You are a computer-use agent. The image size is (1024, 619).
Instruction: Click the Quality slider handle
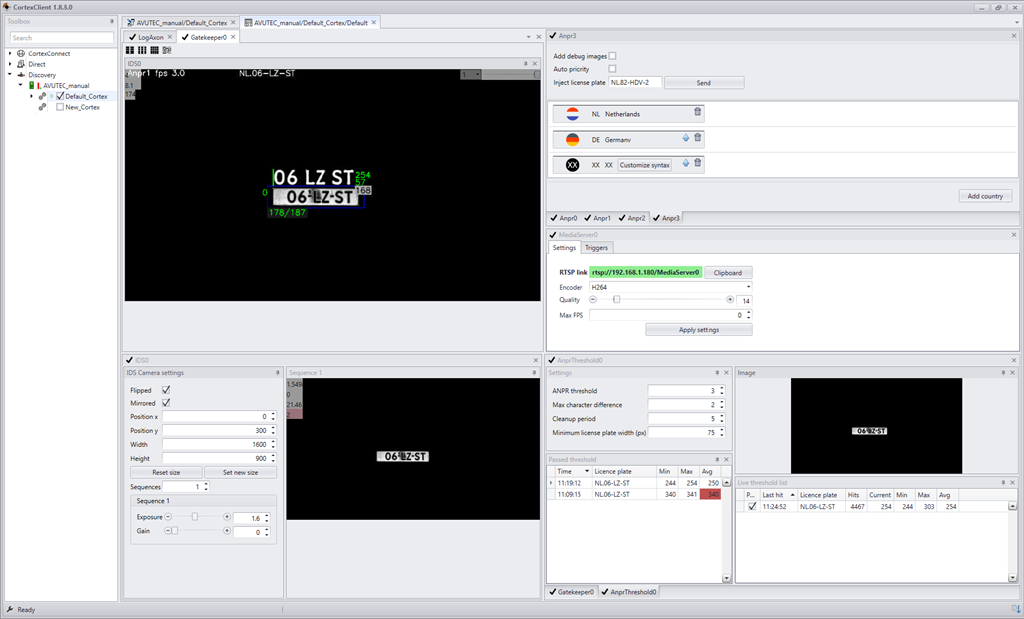[616, 300]
